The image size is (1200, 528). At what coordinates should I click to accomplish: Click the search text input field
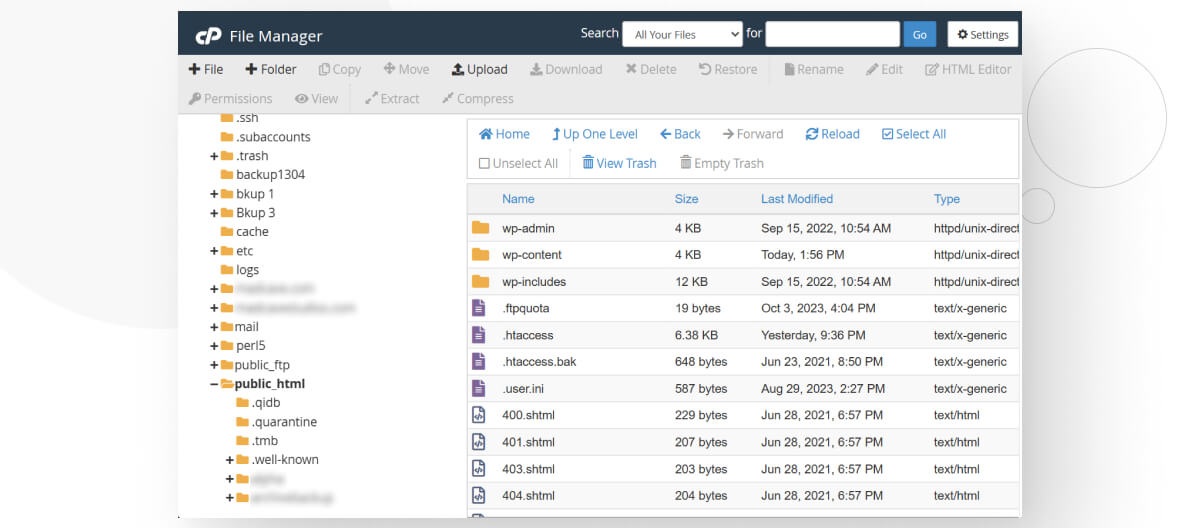pyautogui.click(x=832, y=34)
